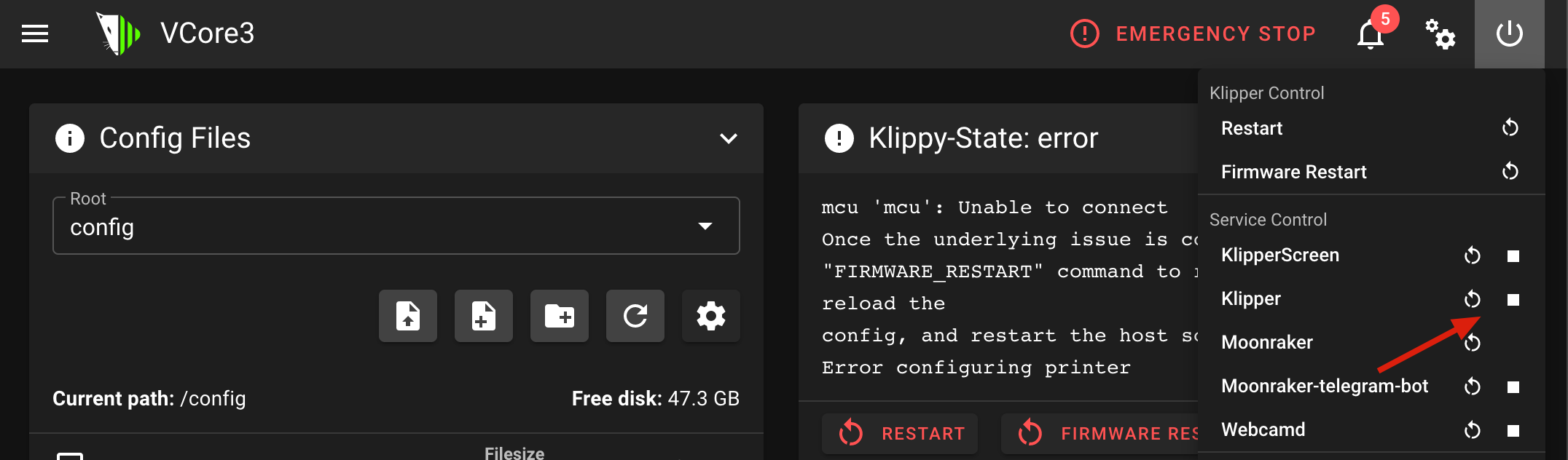
Task: Open the interface settings gears icon
Action: coord(1440,34)
